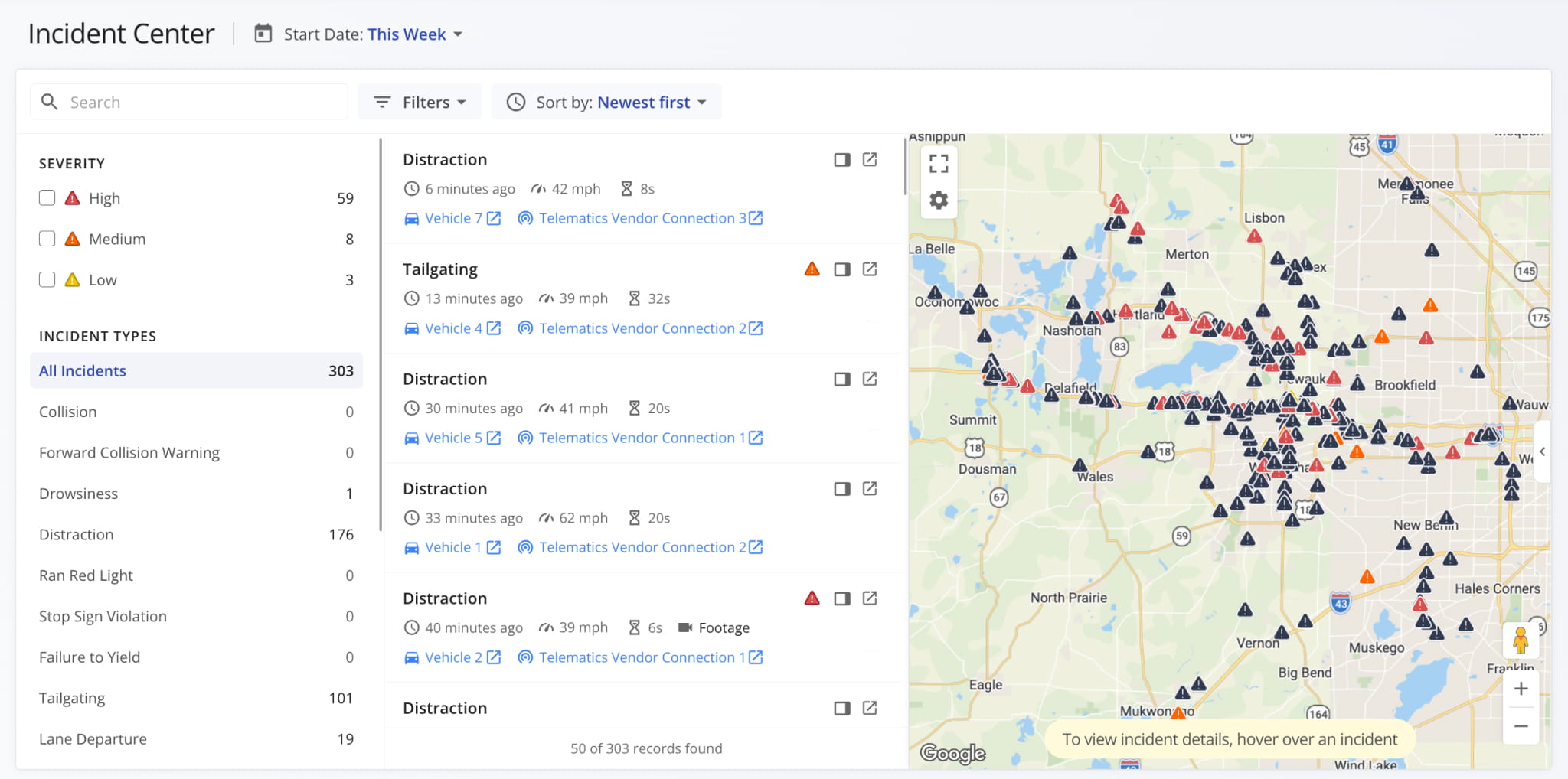Open side panel for Vehicle 5 Distraction incident

click(x=842, y=380)
